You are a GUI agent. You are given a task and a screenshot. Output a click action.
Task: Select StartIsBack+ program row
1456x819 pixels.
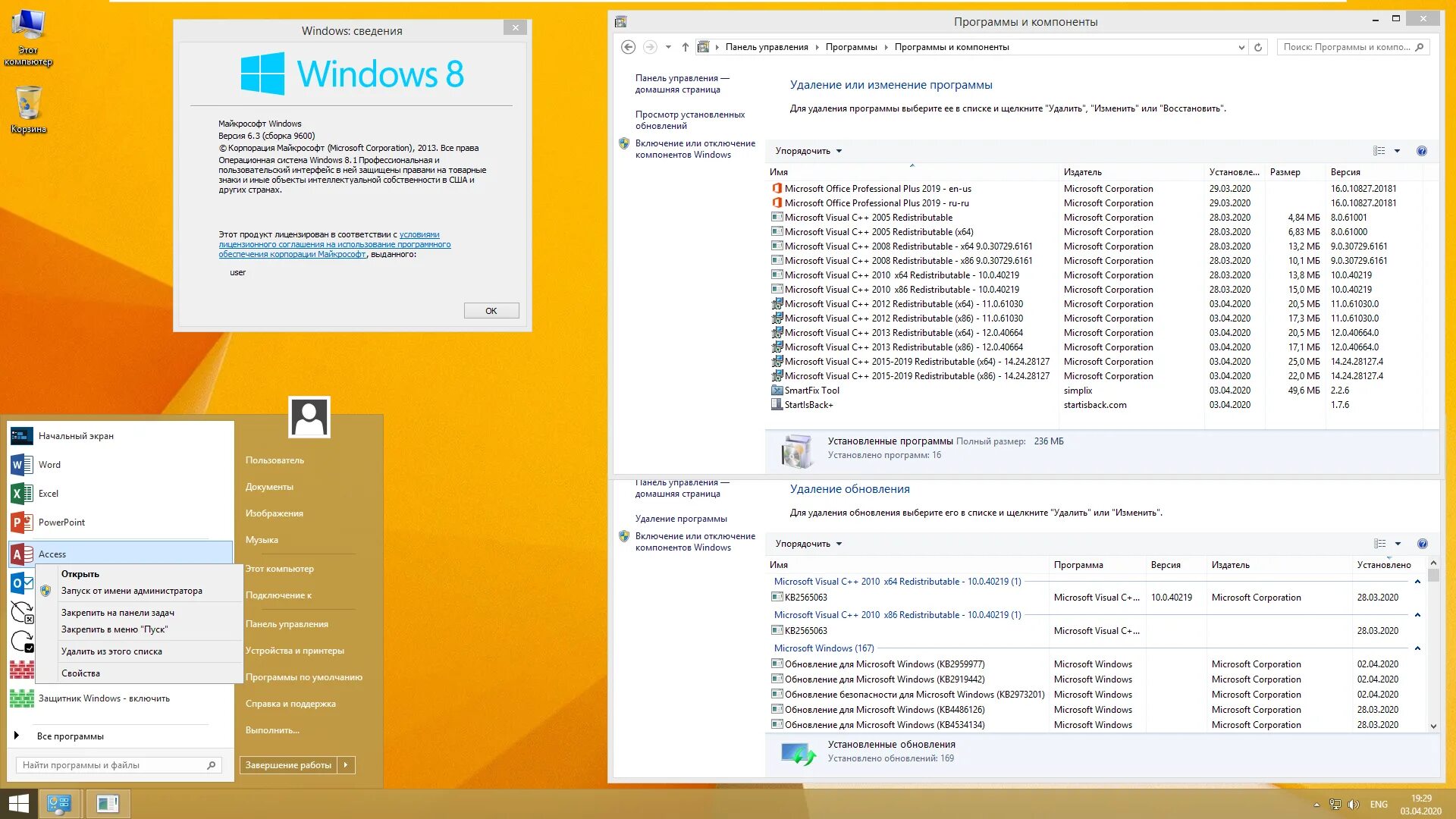point(1096,405)
